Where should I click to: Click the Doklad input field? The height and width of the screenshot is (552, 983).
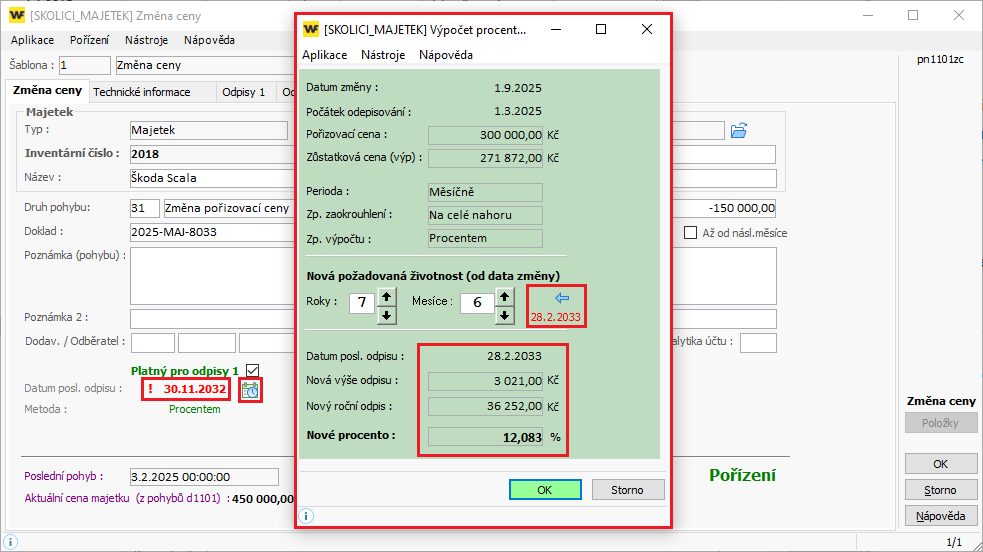pos(210,232)
